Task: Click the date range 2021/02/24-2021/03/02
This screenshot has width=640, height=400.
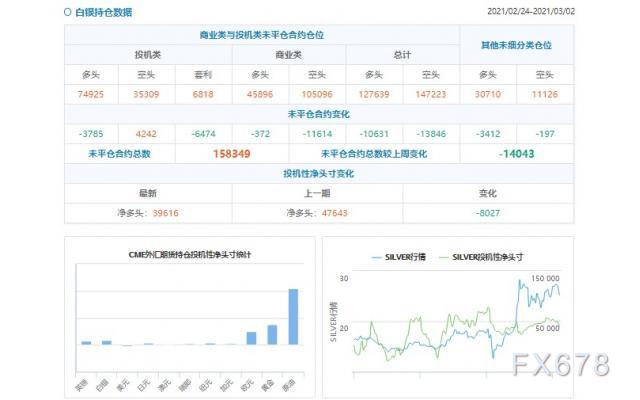Action: [x=531, y=11]
